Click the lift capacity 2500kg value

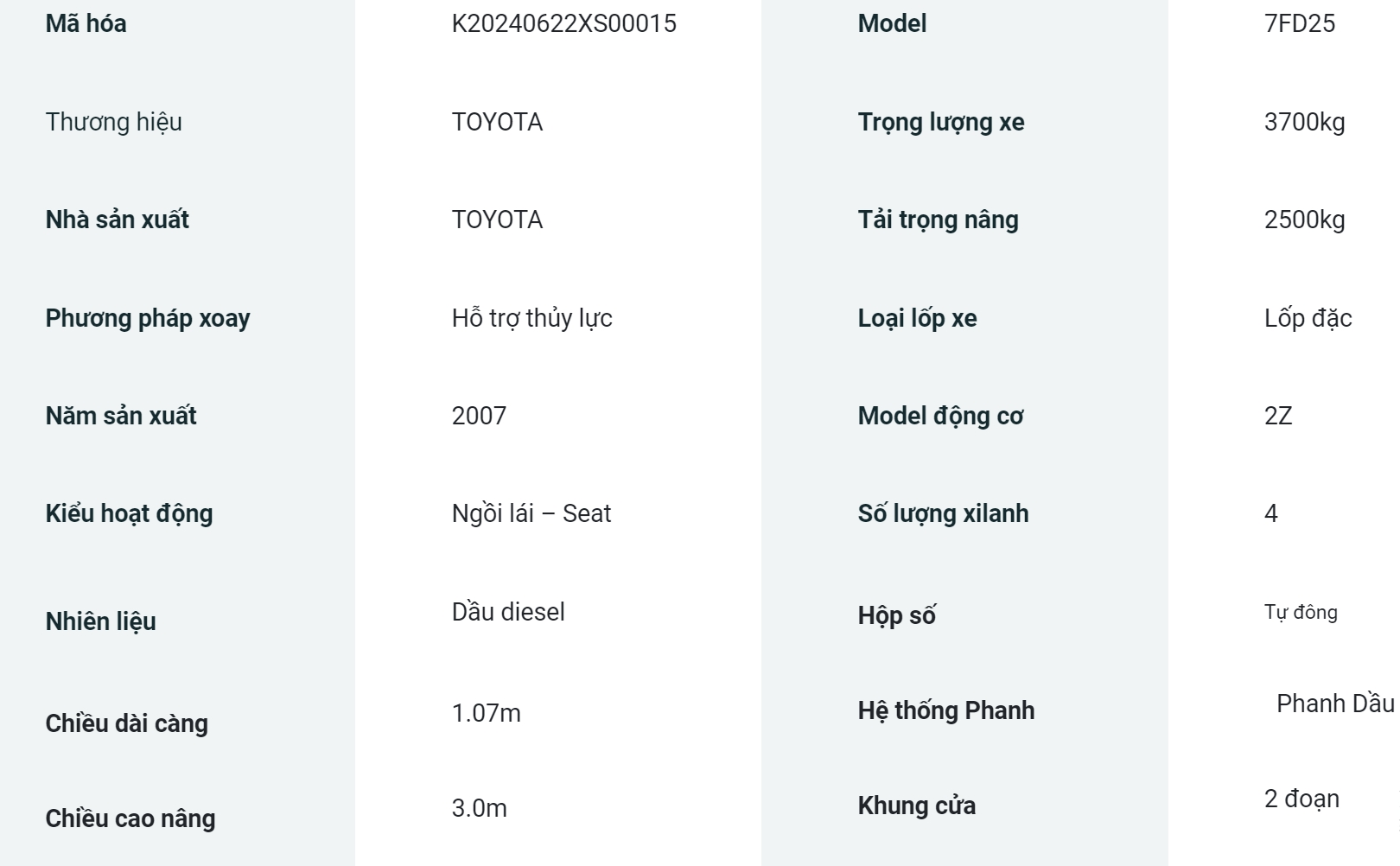point(1304,220)
